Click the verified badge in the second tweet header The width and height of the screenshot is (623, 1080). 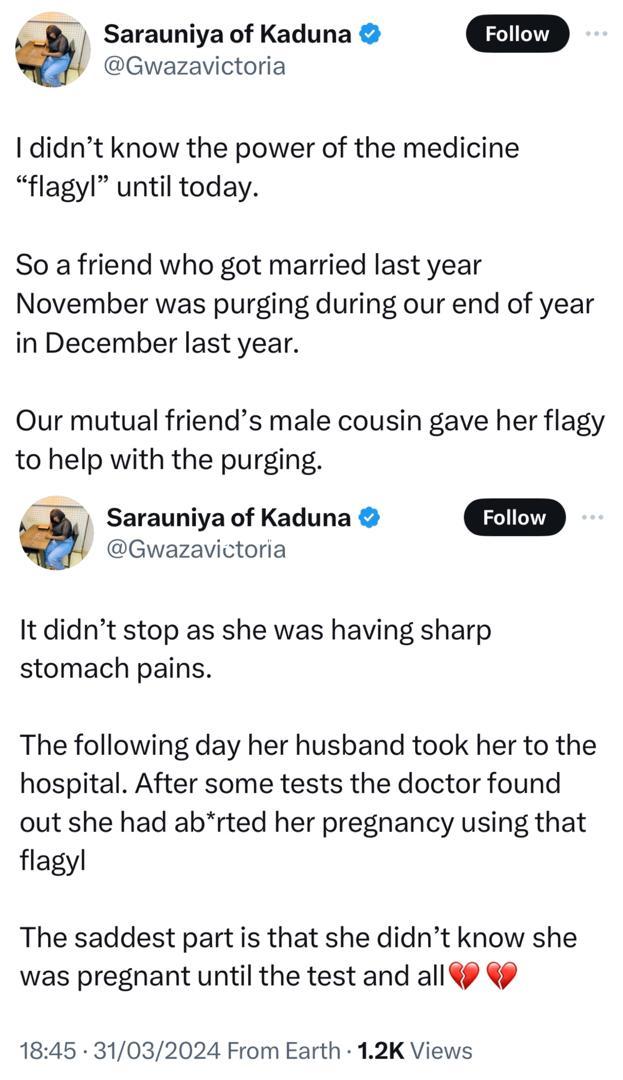point(370,518)
